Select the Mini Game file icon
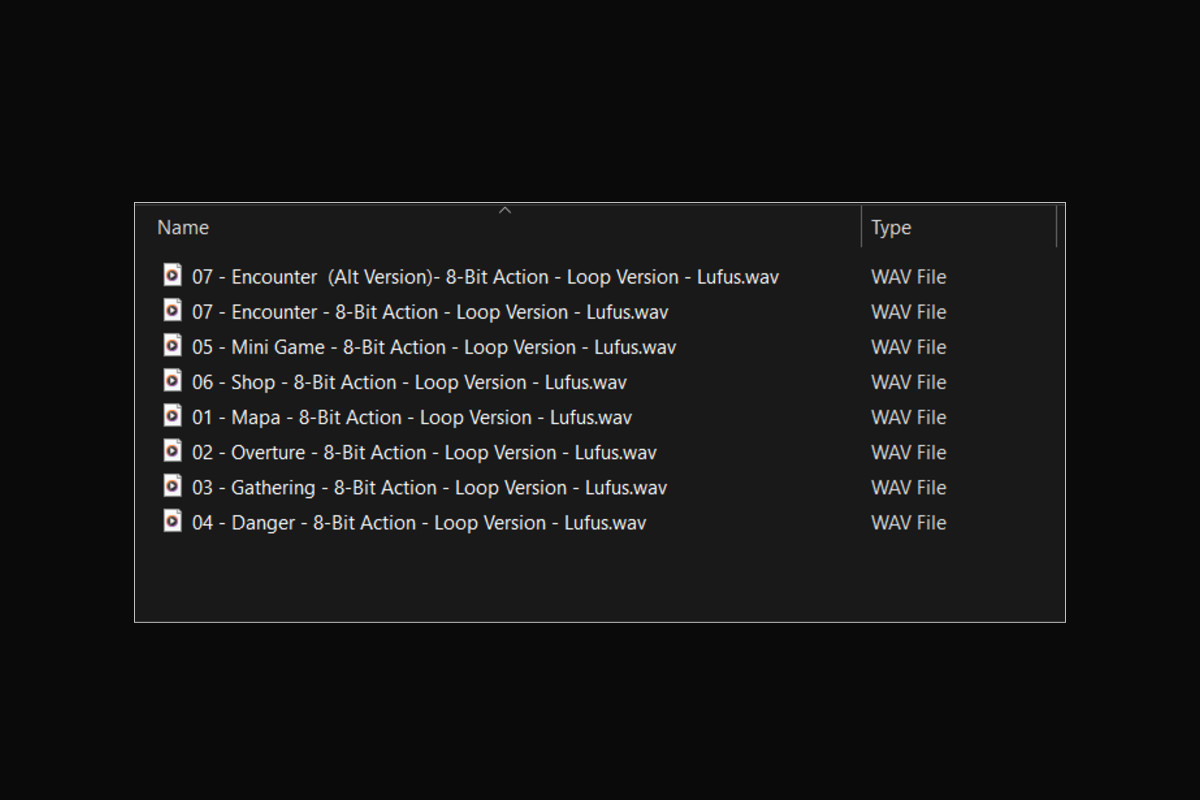This screenshot has height=800, width=1200. [x=173, y=346]
